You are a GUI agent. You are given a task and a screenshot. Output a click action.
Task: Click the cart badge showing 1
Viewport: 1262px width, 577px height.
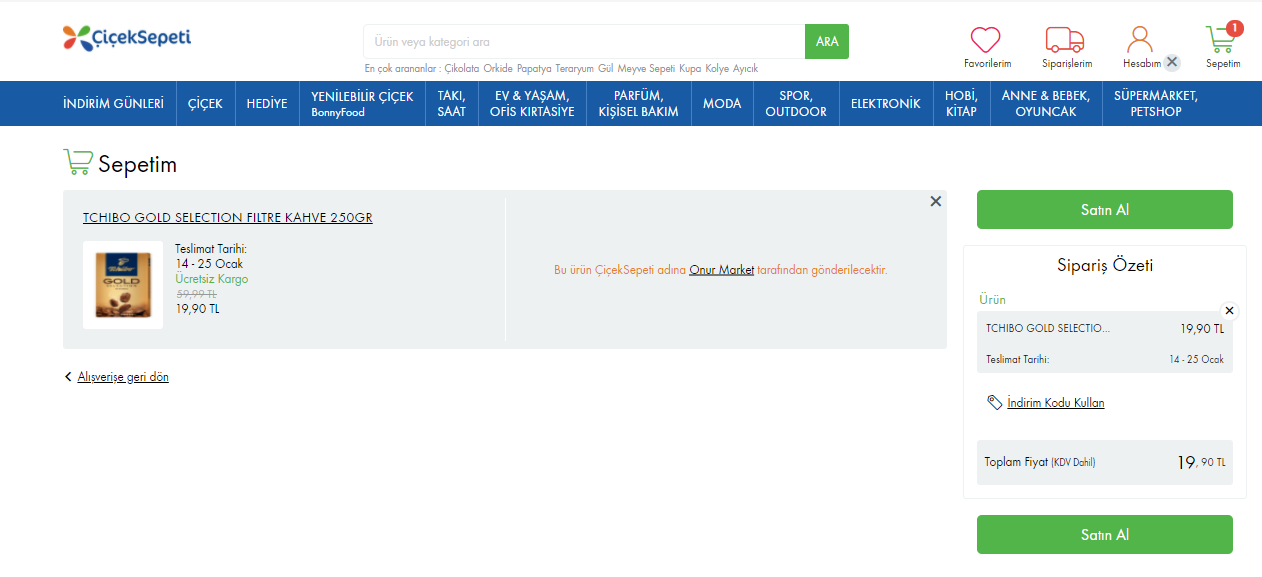coord(1235,28)
